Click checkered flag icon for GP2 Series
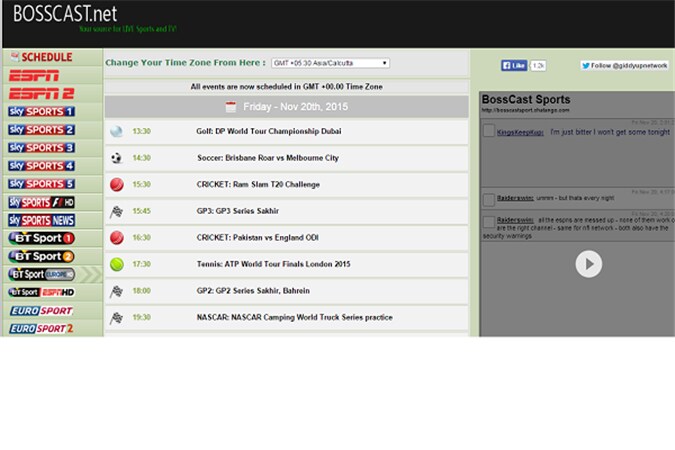 116,291
